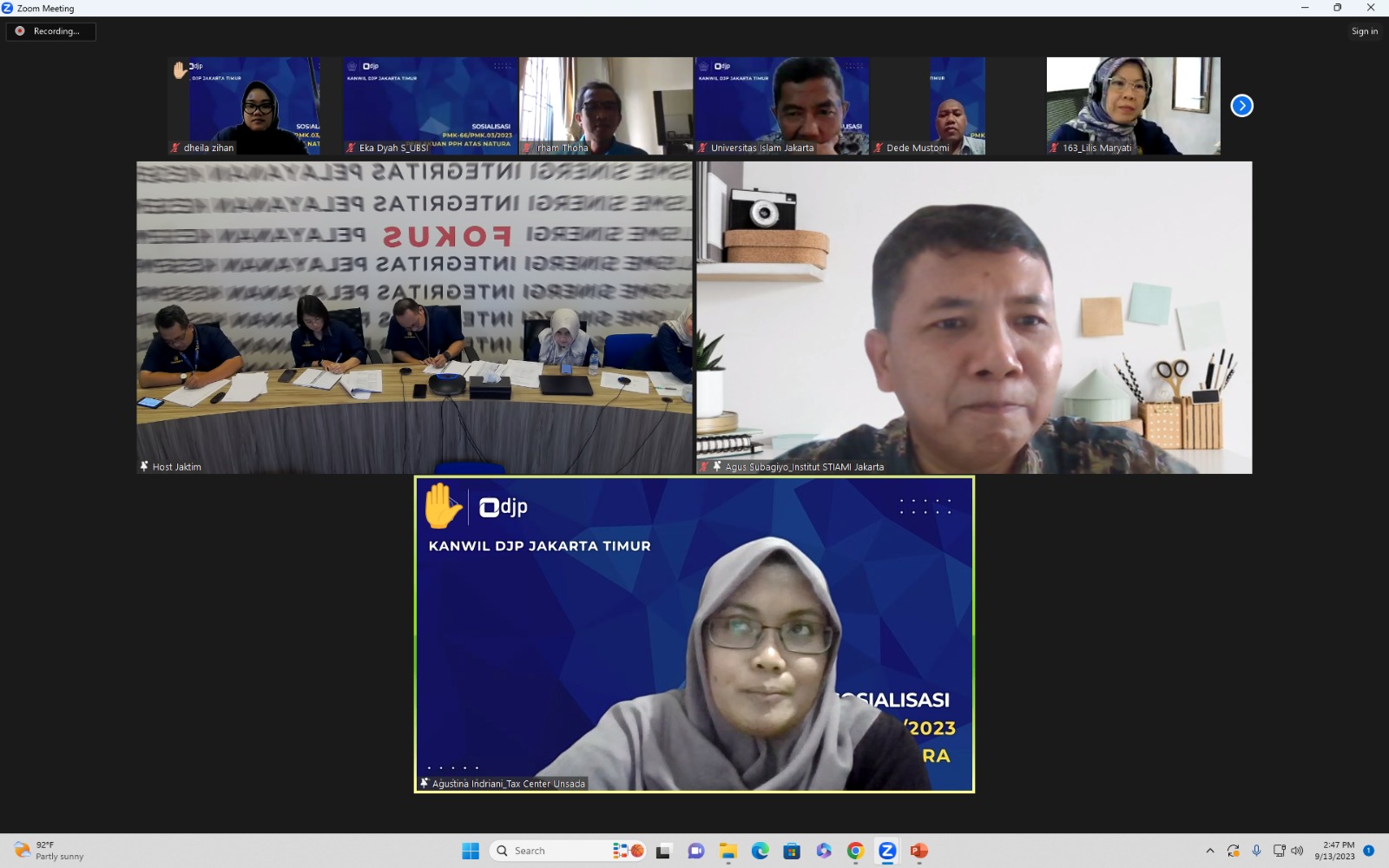Select Eka Dyah S_UBSI video thumbnail
1389x868 pixels.
point(431,106)
